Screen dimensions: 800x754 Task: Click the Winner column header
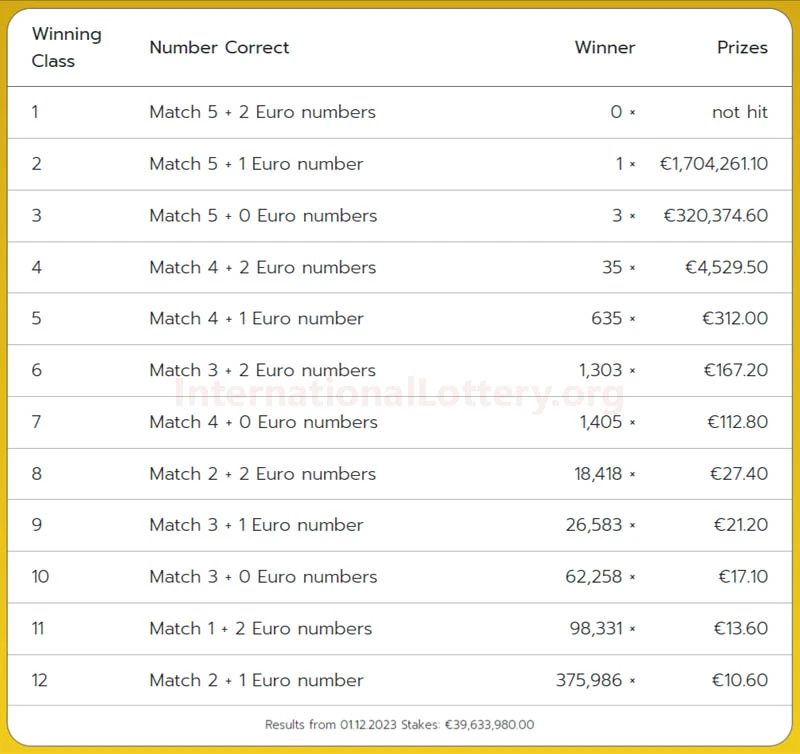tap(605, 47)
